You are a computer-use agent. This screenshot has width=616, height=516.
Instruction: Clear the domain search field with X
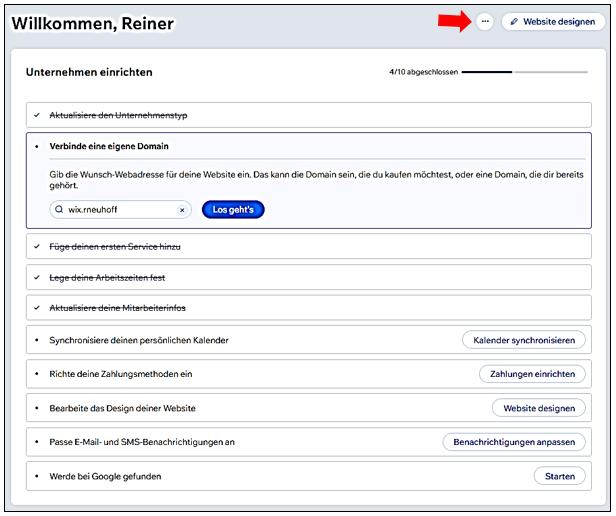182,210
